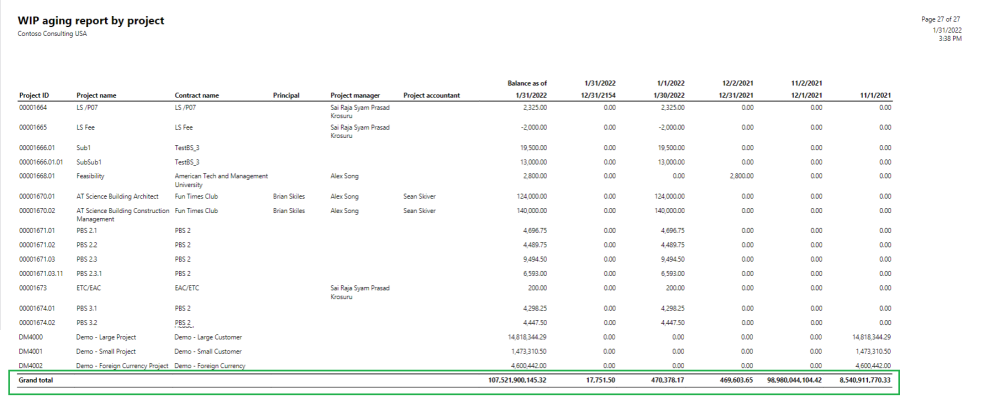Click the 'Project manager' column header

(355, 96)
